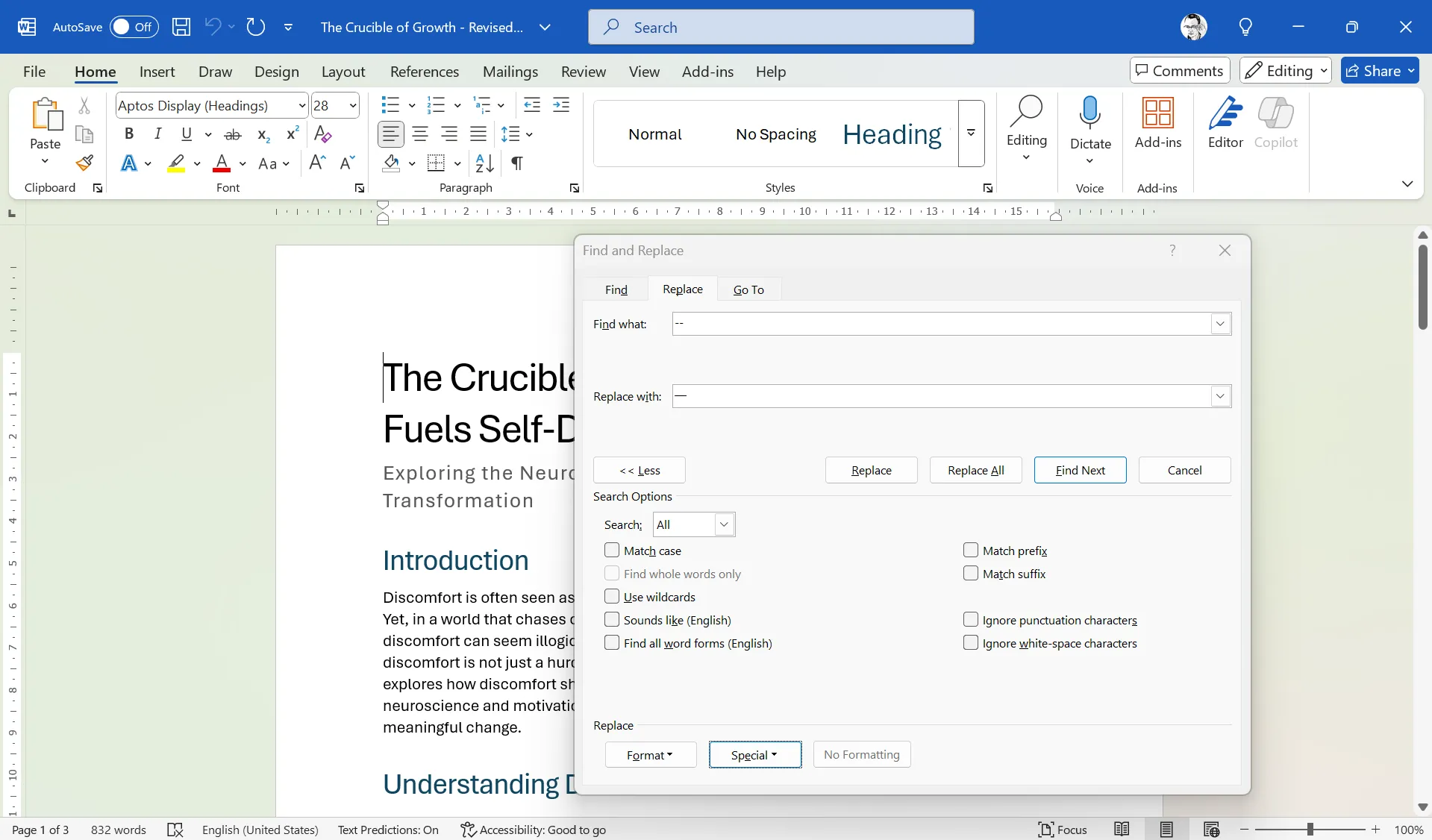Click the Format Painter brush icon
This screenshot has width=1432, height=840.
[84, 163]
